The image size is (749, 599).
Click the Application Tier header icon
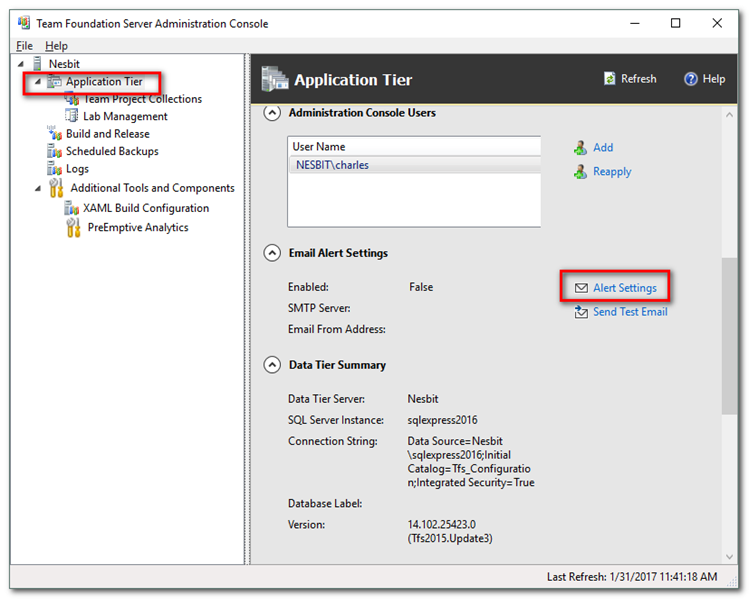[x=275, y=79]
